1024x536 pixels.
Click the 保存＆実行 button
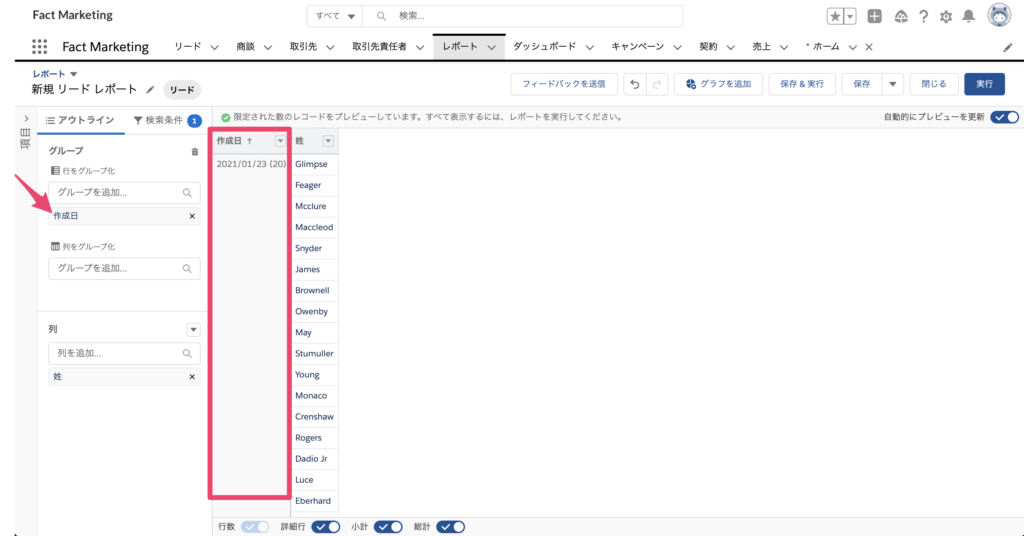[801, 84]
